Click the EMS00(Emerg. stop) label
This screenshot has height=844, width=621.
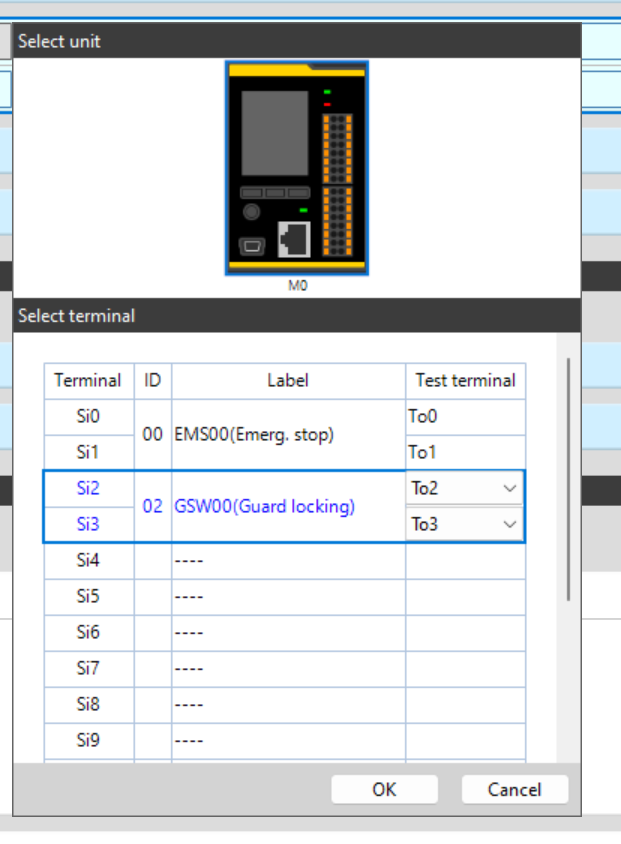(254, 434)
